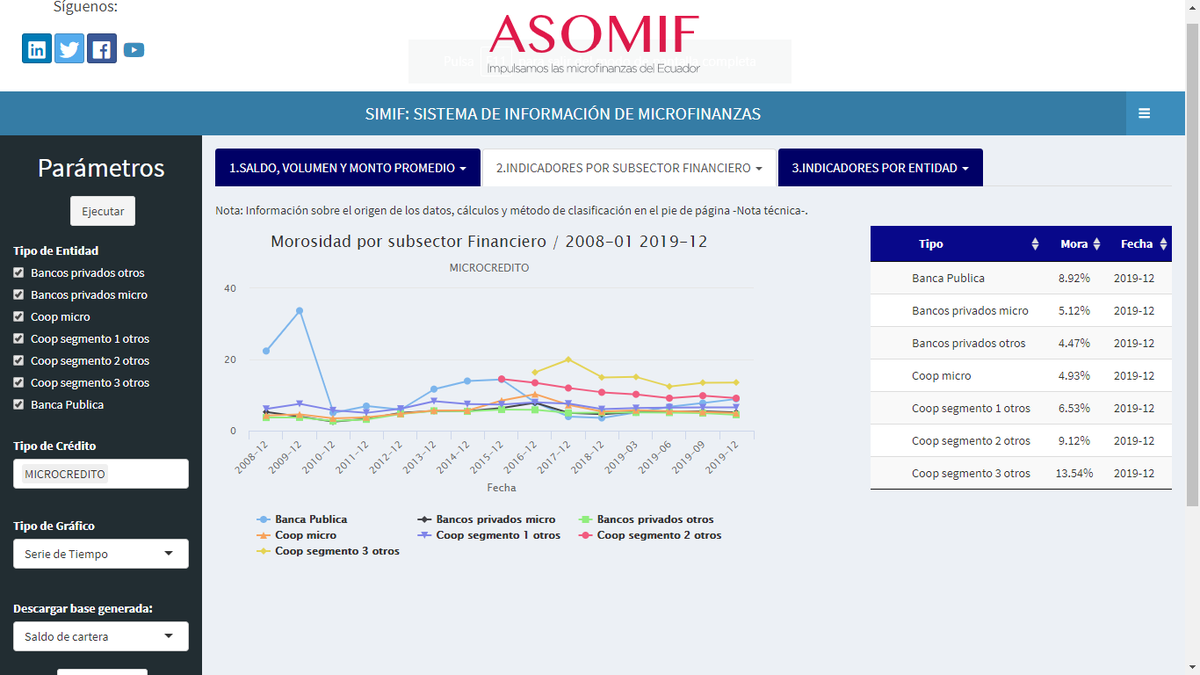Toggle Coop segmento 3 otros legend entry
1200x675 pixels.
pos(328,552)
